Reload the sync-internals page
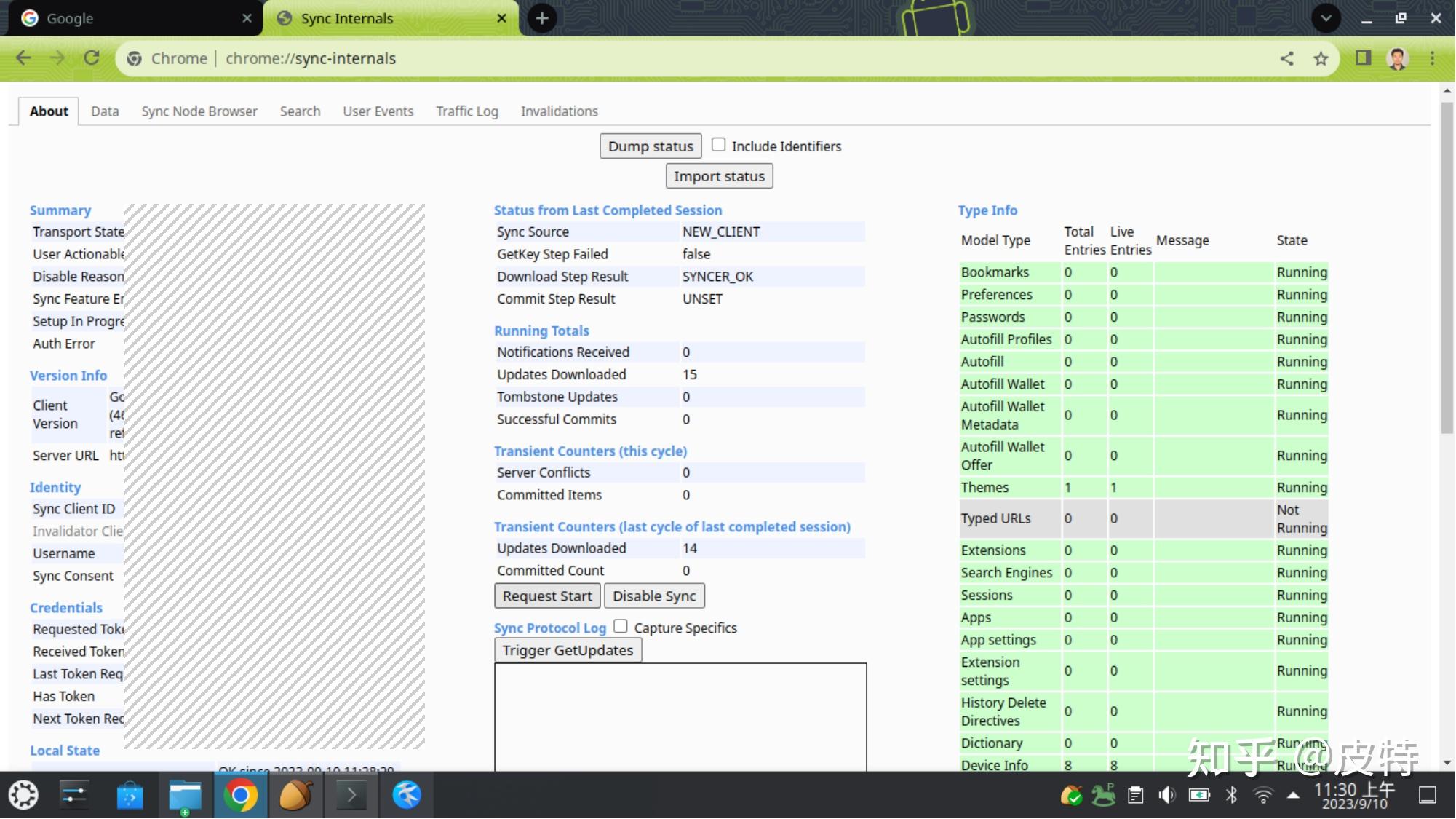Screen dimensions: 1456x819 (92, 58)
